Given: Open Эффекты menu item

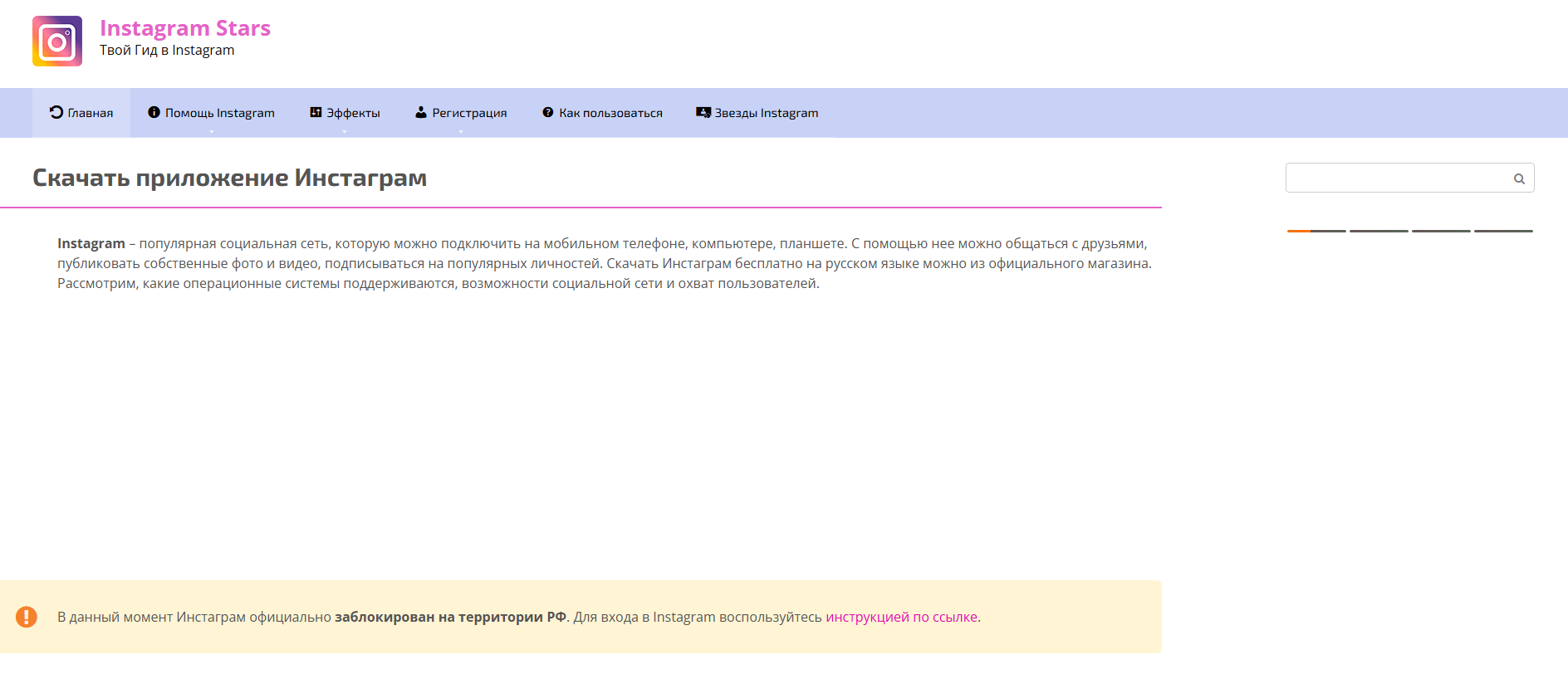Looking at the screenshot, I should tap(345, 113).
